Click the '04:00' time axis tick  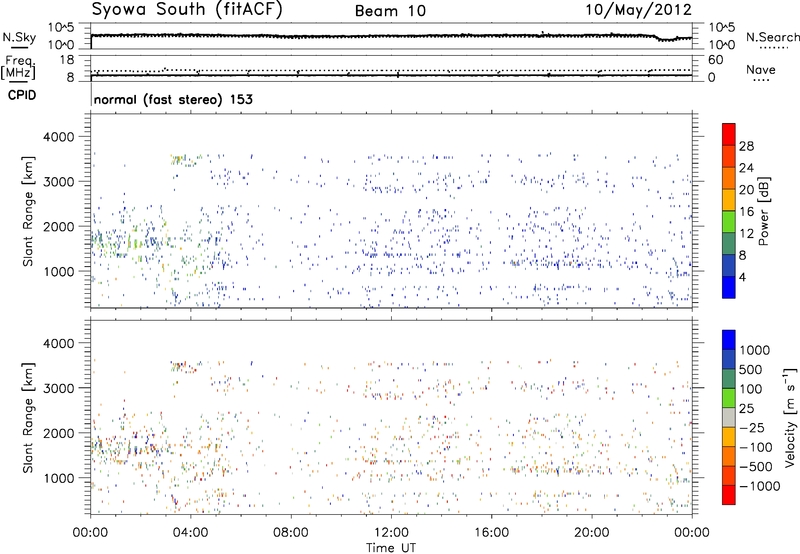pyautogui.click(x=191, y=533)
